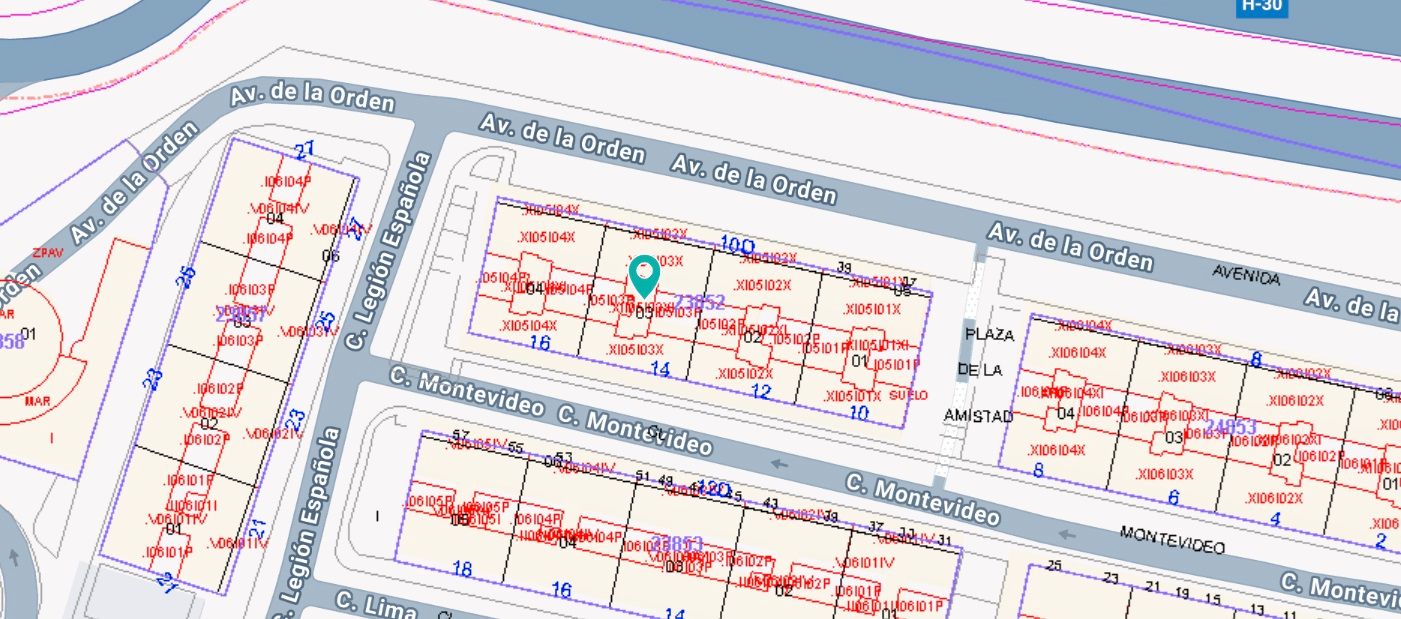Image resolution: width=1401 pixels, height=619 pixels.
Task: Click the black AVENIDA street text
Action: 1245,274
